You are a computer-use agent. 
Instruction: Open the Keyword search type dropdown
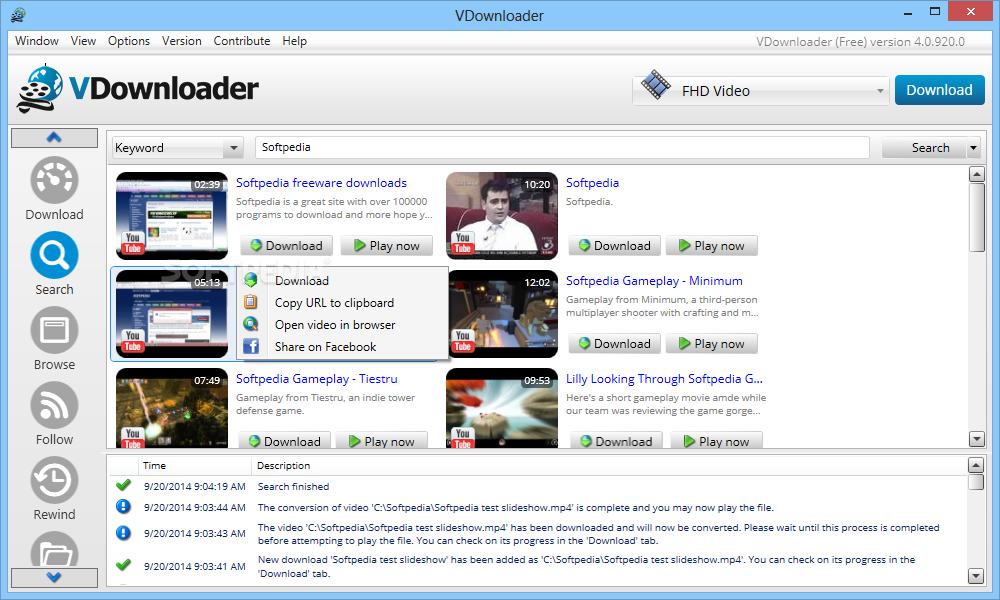pyautogui.click(x=178, y=148)
